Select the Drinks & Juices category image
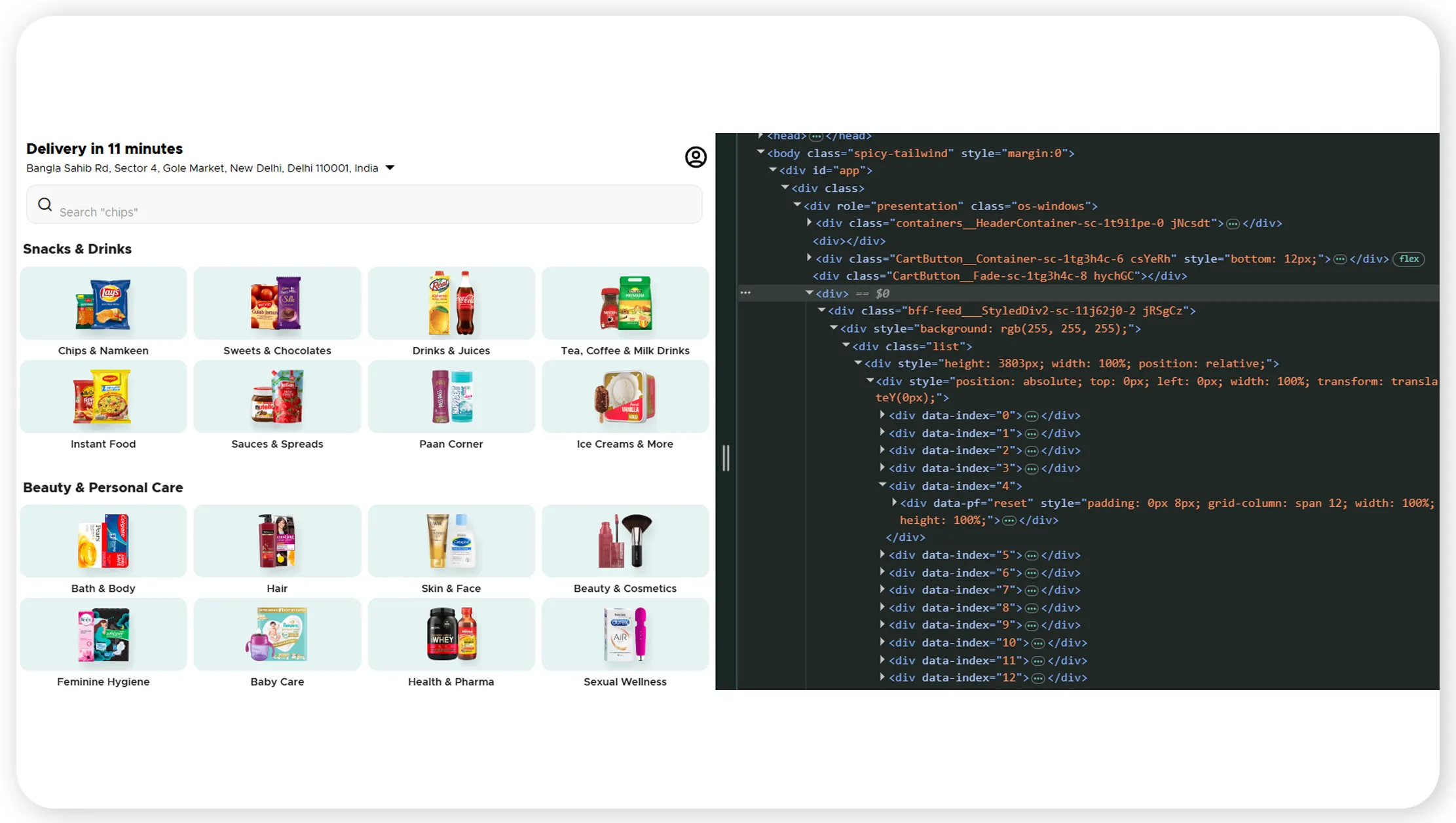 coord(451,303)
